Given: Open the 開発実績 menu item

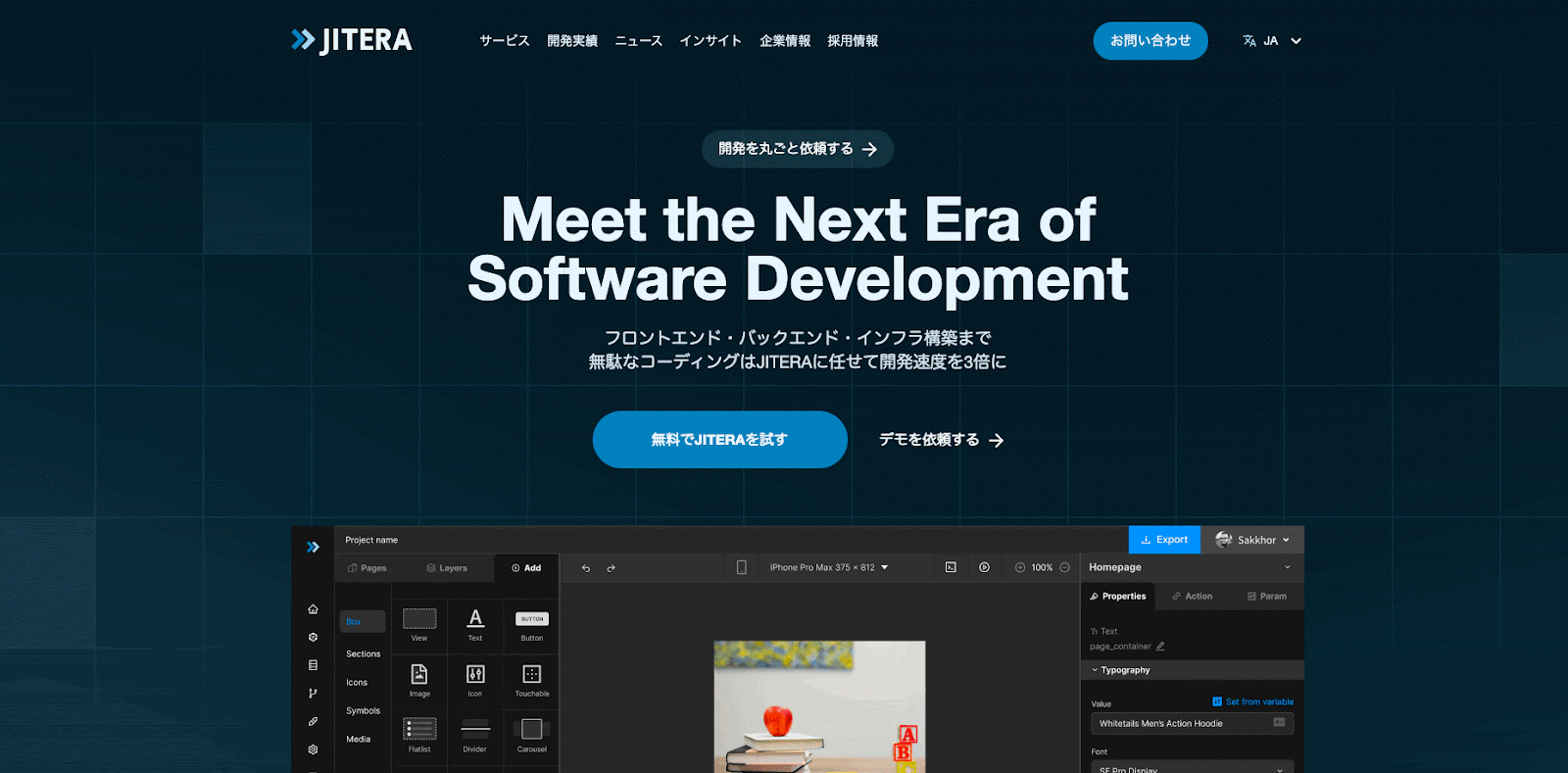Looking at the screenshot, I should 572,41.
